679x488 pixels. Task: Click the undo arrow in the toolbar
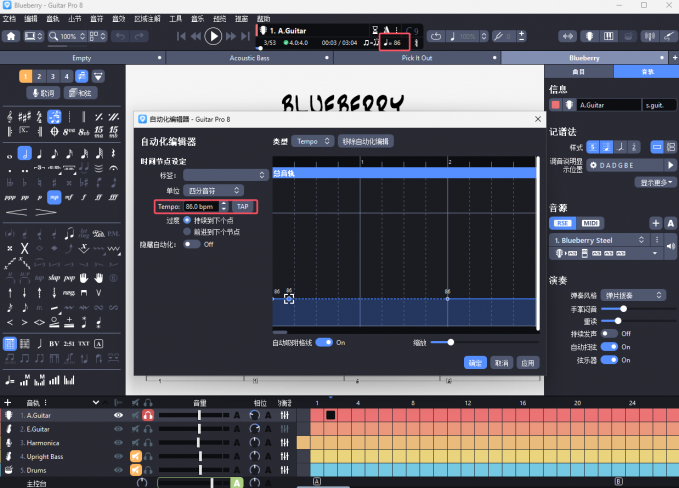pyautogui.click(x=122, y=36)
